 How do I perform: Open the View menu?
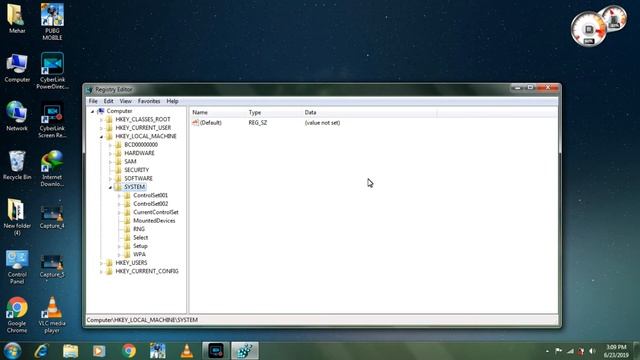pos(125,101)
